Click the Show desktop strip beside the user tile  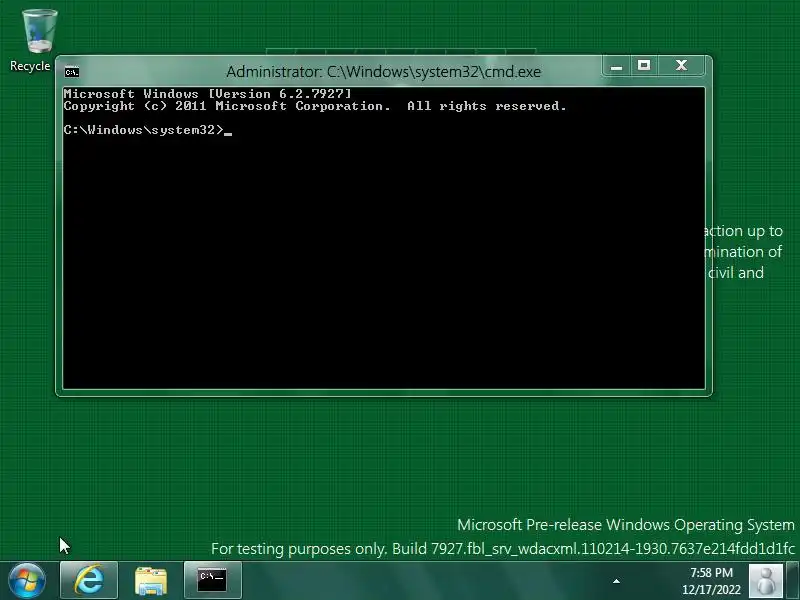coord(793,581)
